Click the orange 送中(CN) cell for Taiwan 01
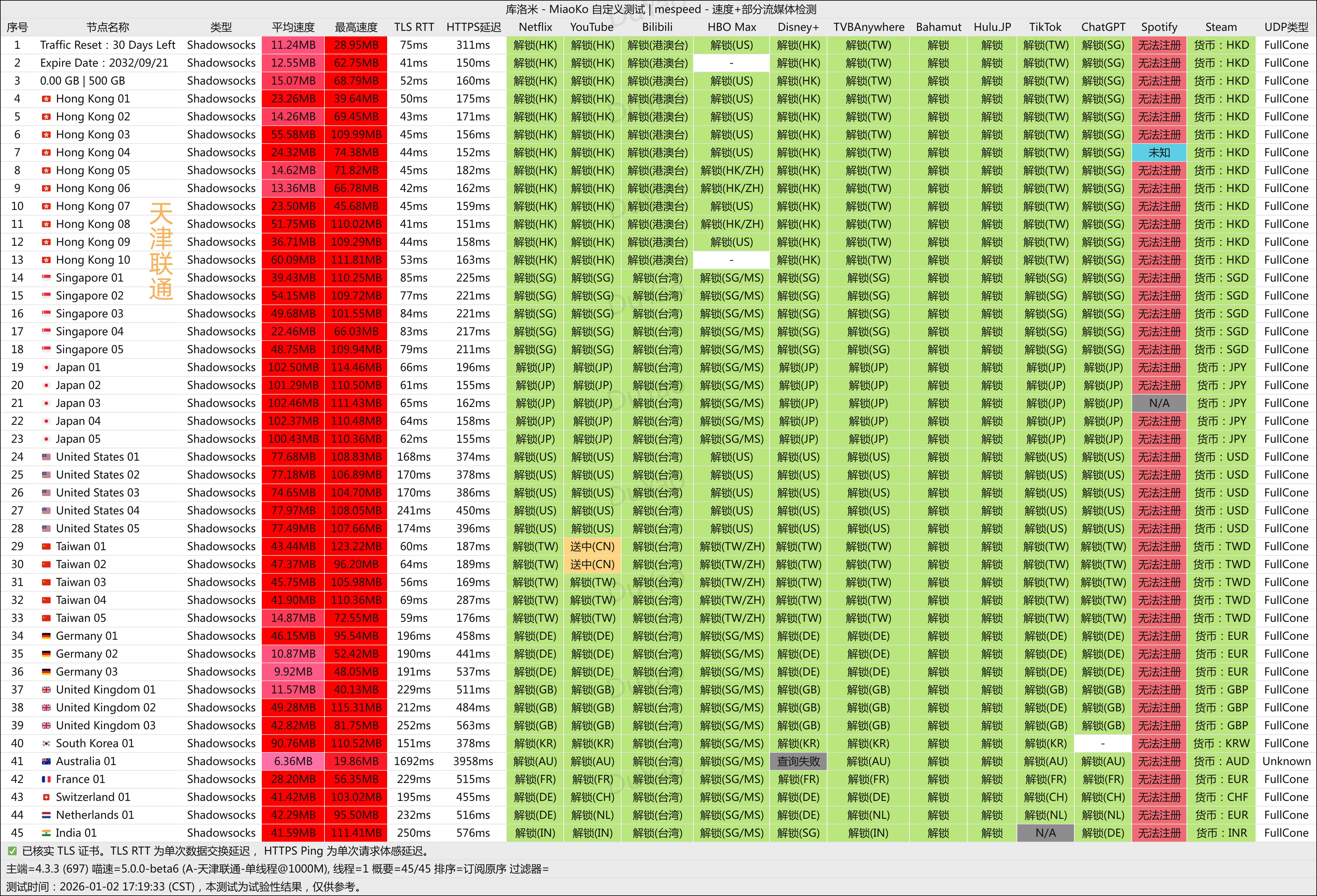 point(592,547)
